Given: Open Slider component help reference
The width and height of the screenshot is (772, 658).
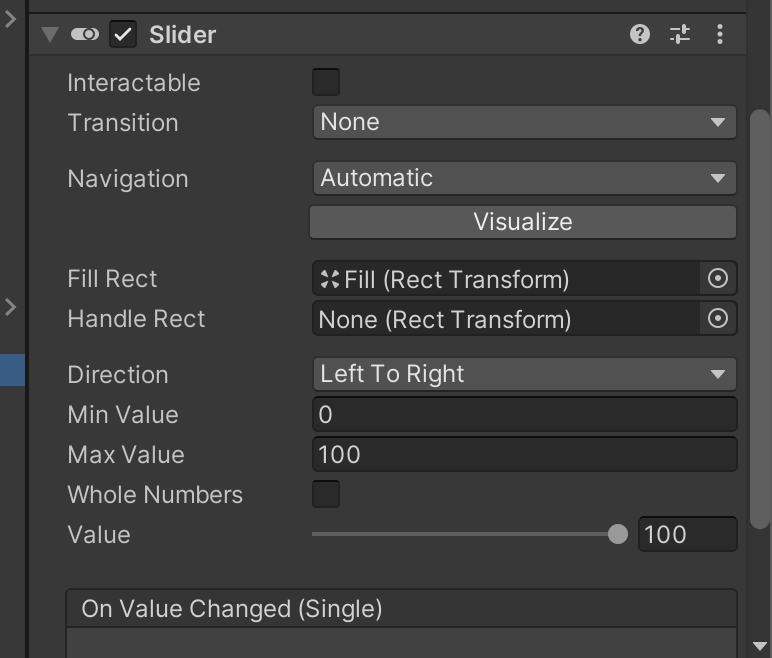Looking at the screenshot, I should (x=640, y=35).
